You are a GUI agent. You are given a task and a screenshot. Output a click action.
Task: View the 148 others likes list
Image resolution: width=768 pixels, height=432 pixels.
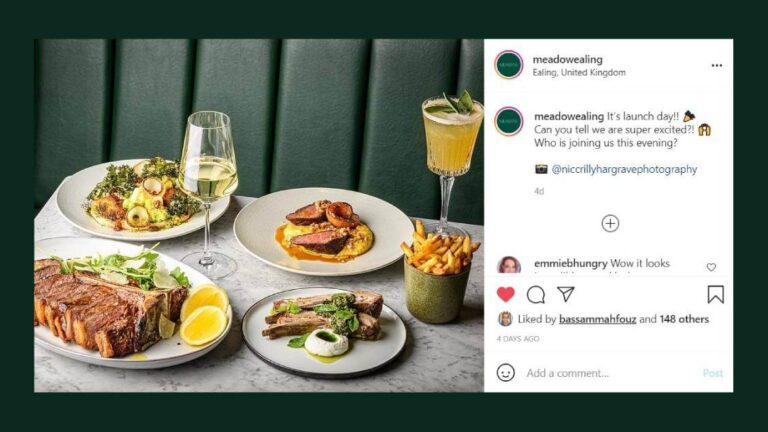click(x=684, y=319)
